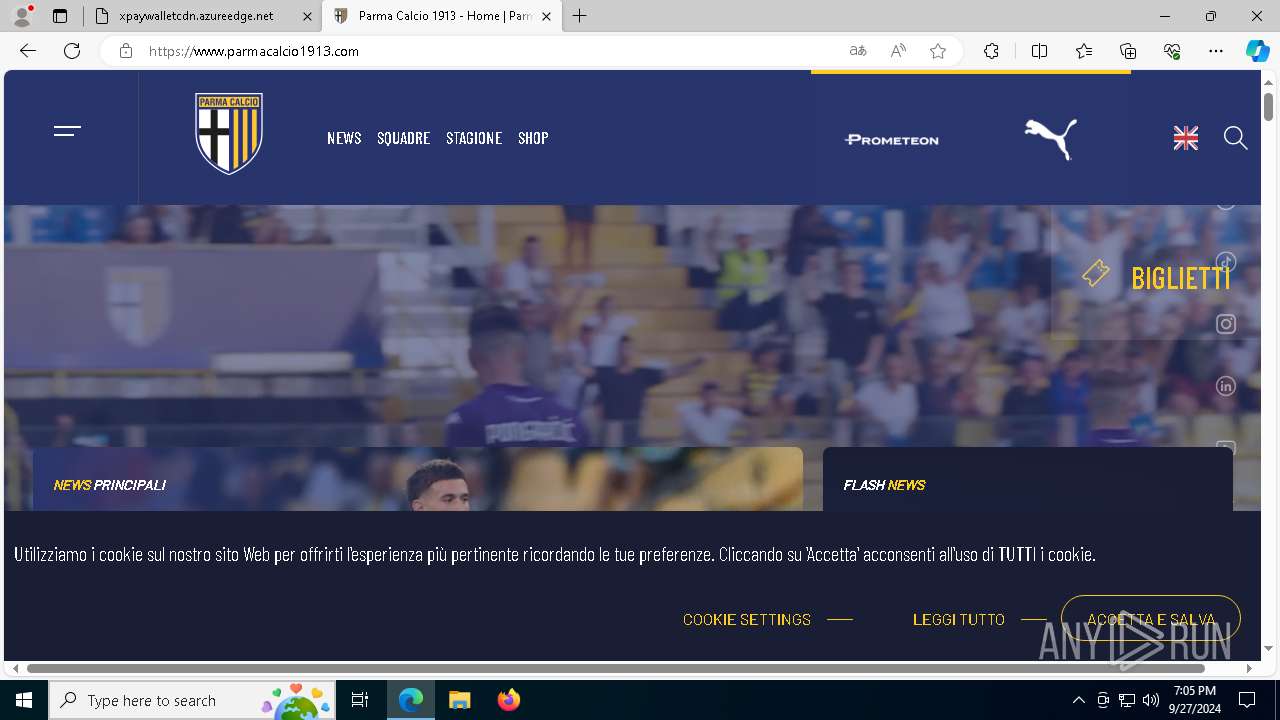Close the xpaywalletcdn.azureedge.net tab

tap(307, 16)
